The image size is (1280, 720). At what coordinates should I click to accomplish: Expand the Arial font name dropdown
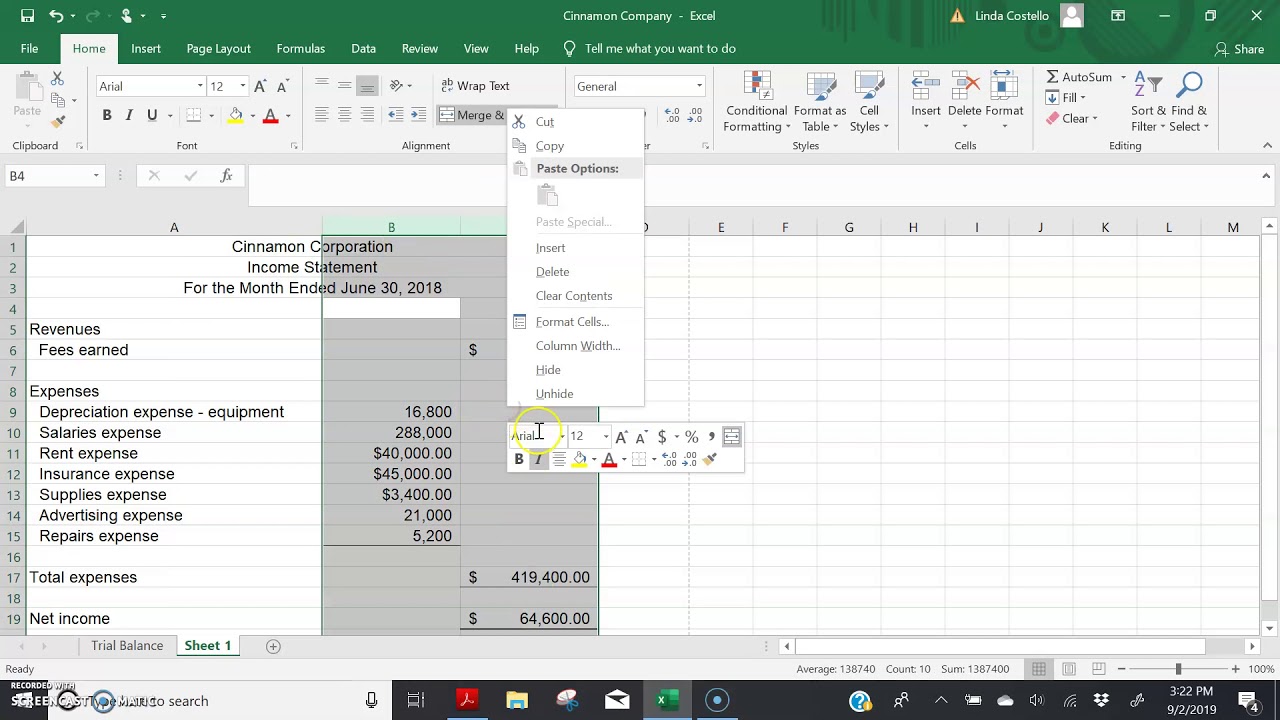point(200,87)
